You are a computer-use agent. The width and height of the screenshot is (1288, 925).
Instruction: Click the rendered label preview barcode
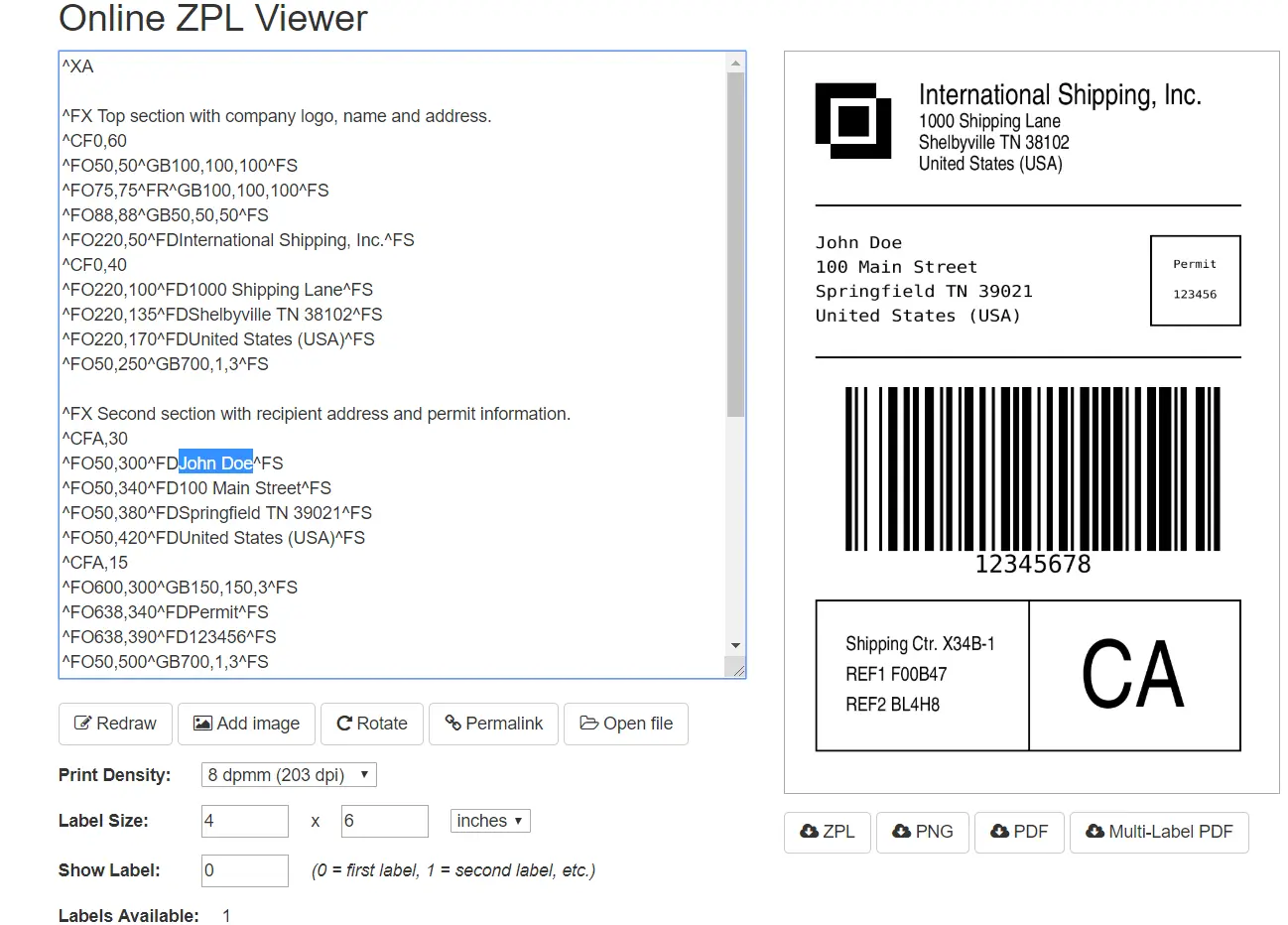[1032, 468]
